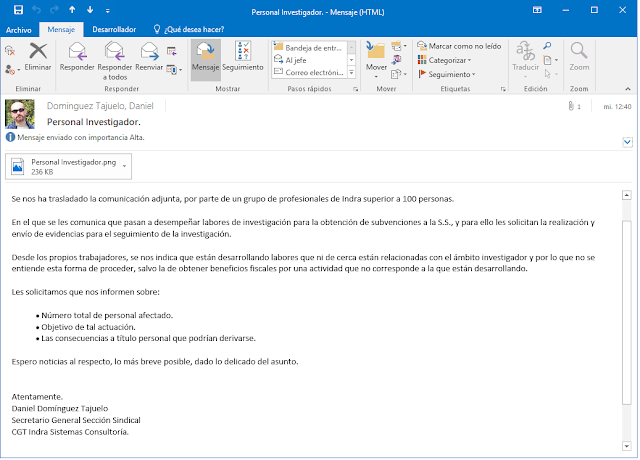Click the Find magnifier icon in Edición
The width and height of the screenshot is (640, 460).
pos(547,46)
